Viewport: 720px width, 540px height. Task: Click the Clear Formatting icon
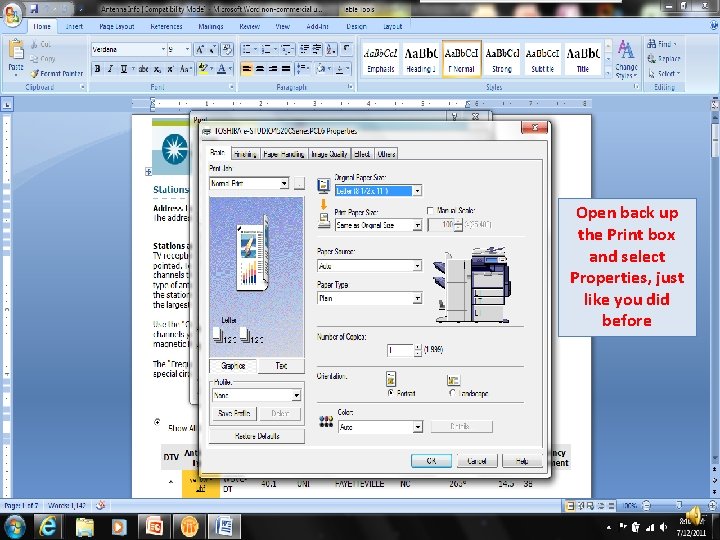tap(227, 50)
